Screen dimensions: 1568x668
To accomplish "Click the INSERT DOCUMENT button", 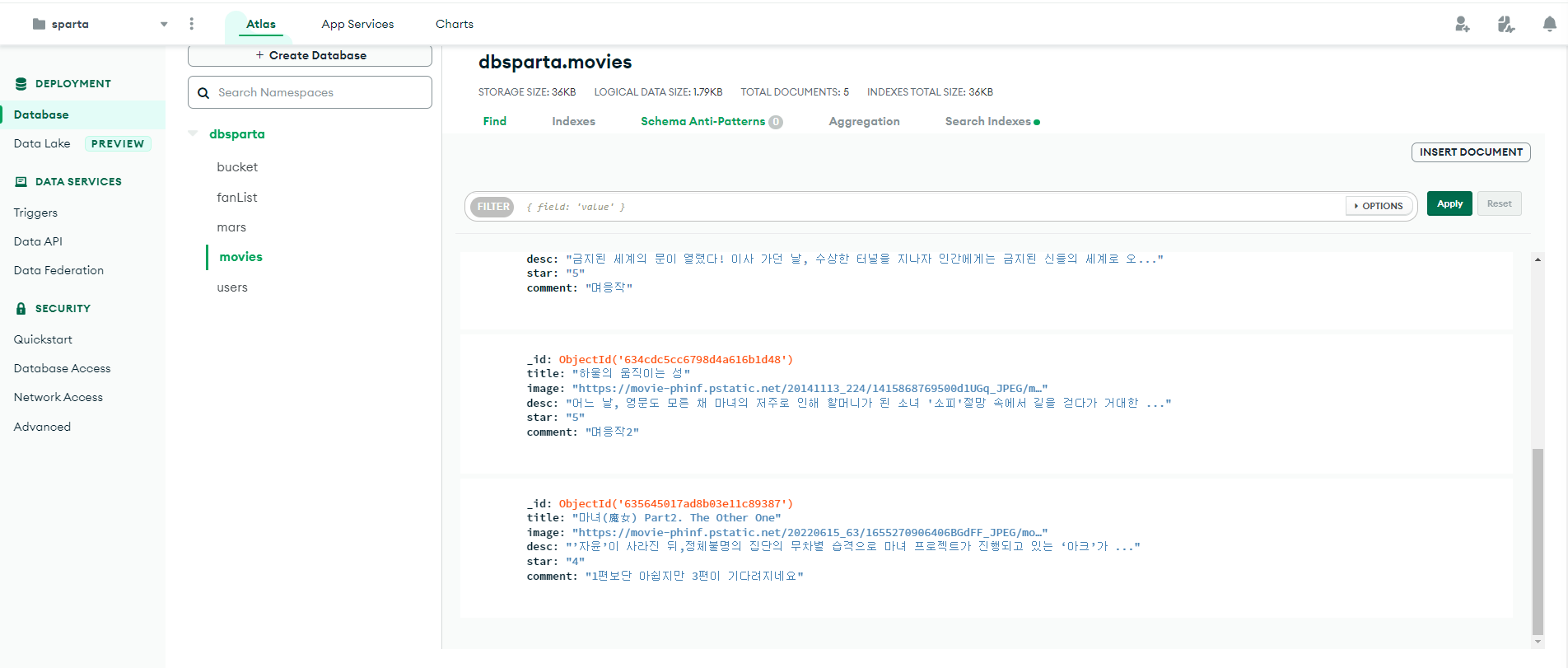I will (1471, 152).
